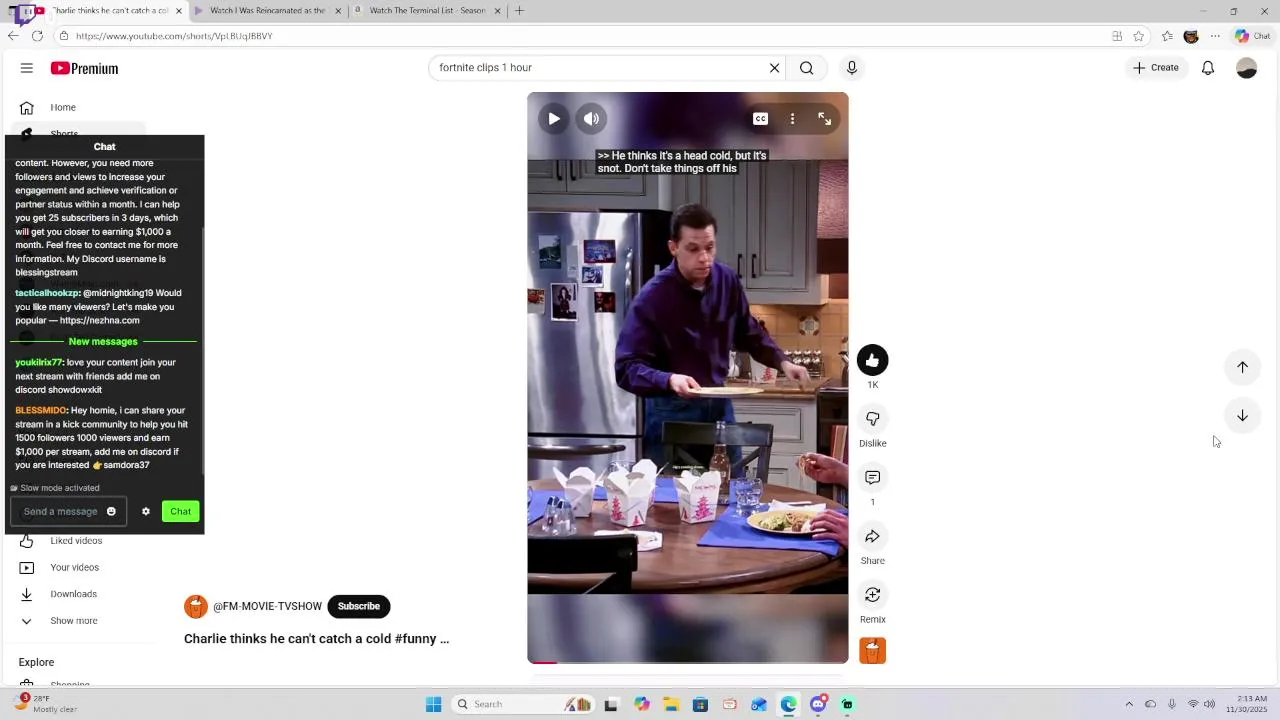Open Copilot Chat in the browser
The height and width of the screenshot is (720, 1280).
[1252, 36]
